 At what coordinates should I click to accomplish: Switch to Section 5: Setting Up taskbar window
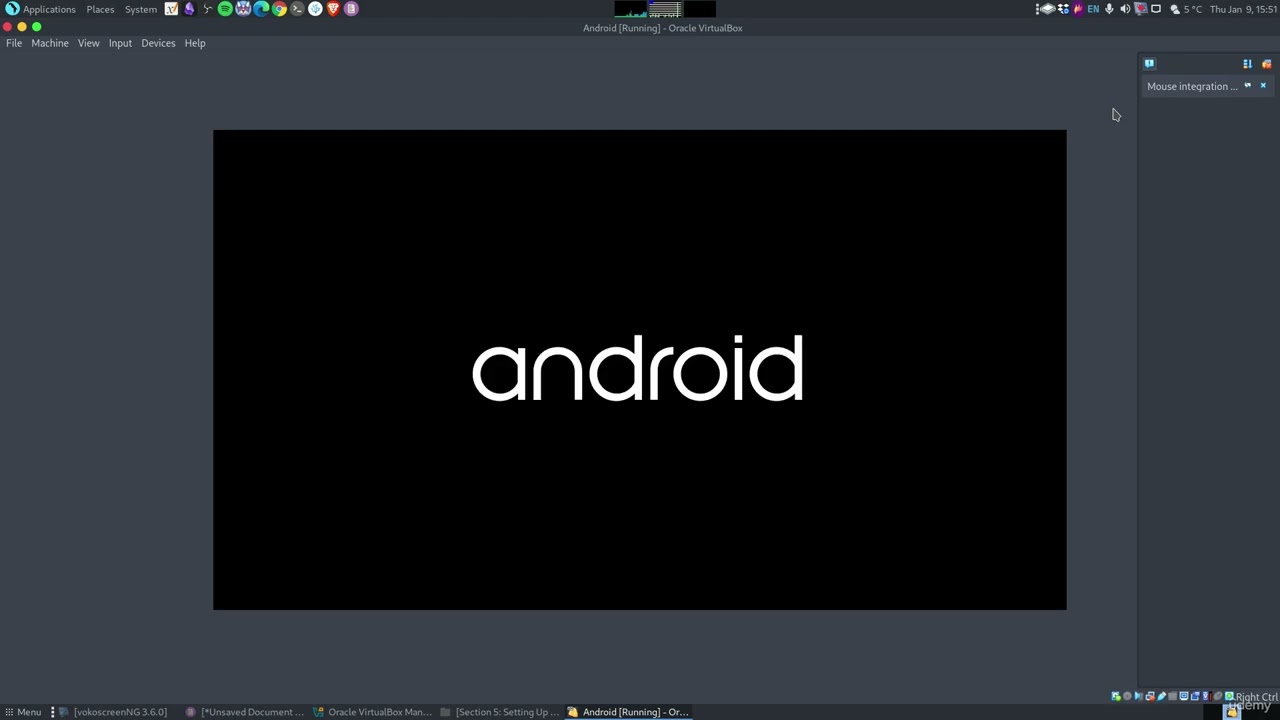[x=500, y=712]
